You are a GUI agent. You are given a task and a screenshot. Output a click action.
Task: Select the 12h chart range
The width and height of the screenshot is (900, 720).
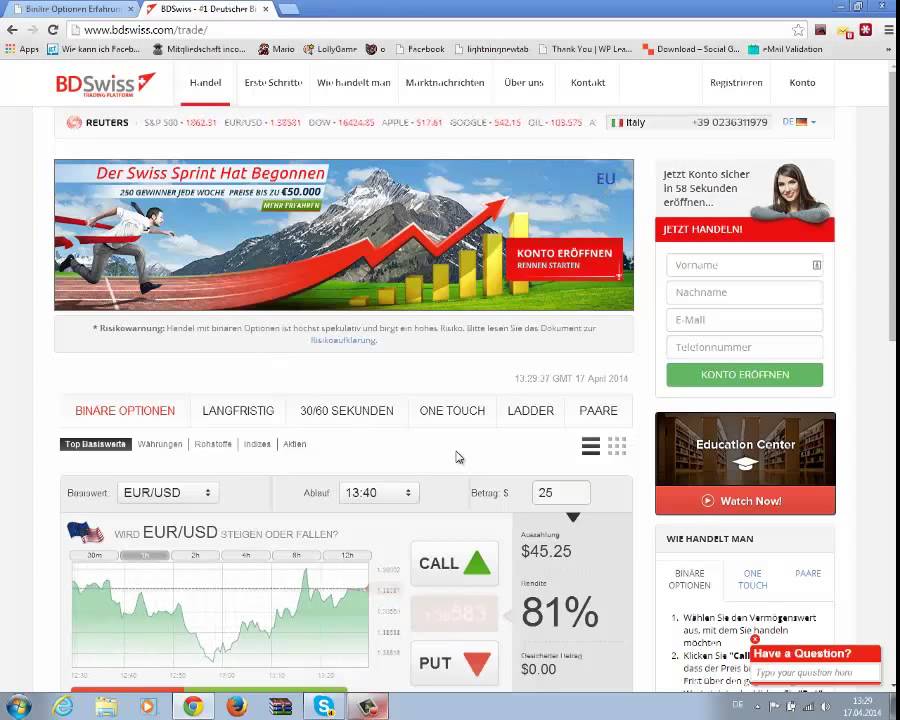[347, 555]
